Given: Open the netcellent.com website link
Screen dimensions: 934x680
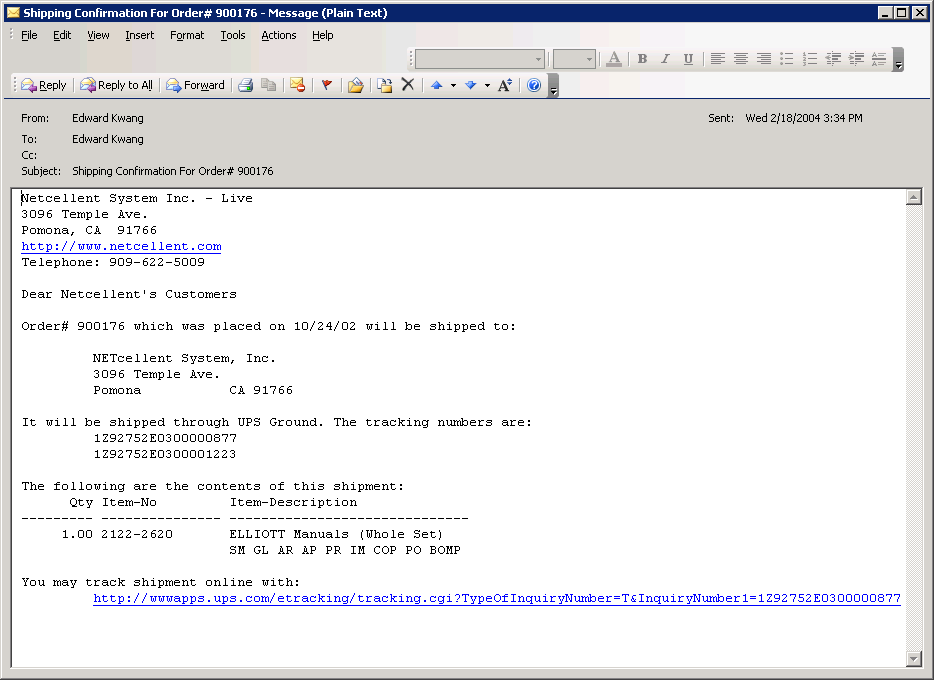Looking at the screenshot, I should point(122,247).
